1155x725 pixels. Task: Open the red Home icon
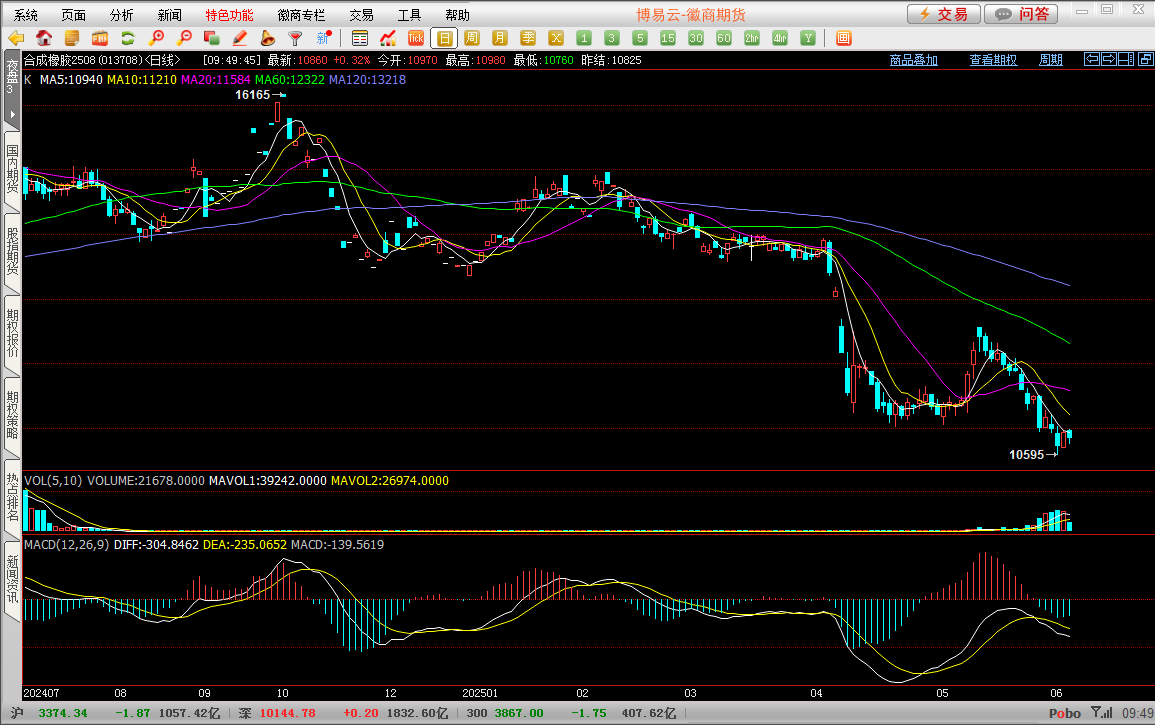coord(43,38)
